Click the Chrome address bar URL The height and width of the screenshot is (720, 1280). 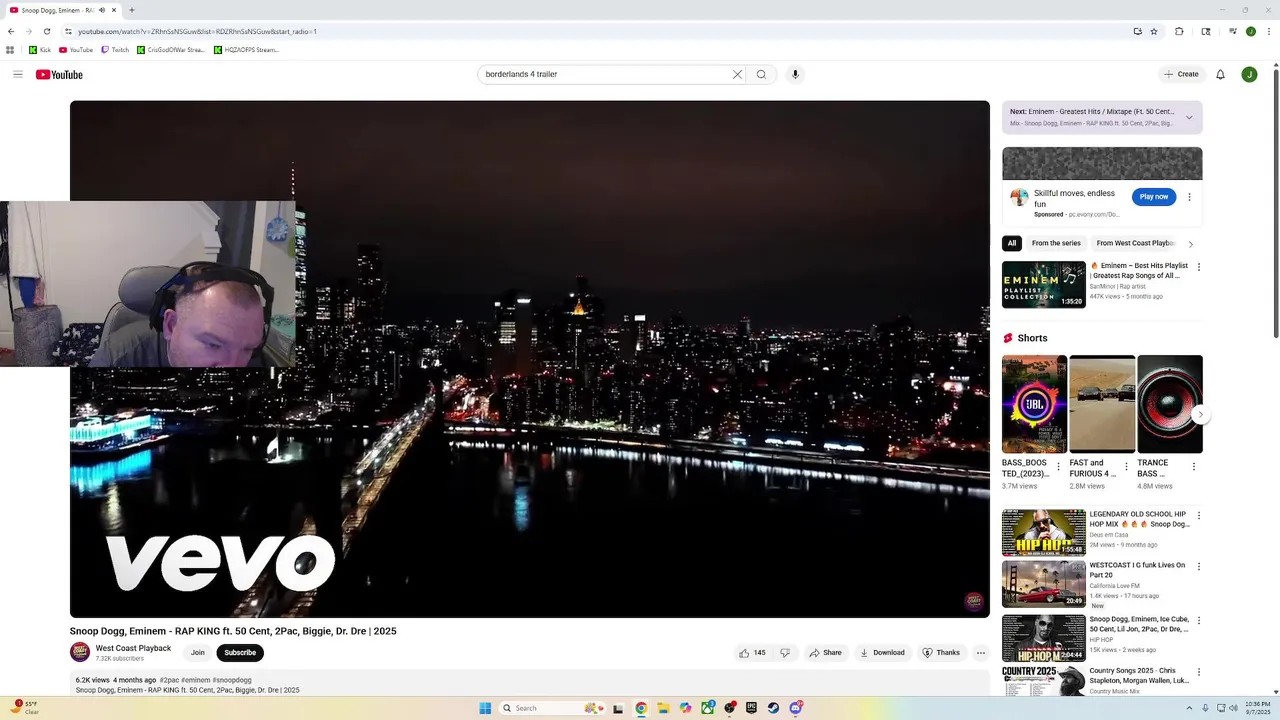[x=197, y=31]
